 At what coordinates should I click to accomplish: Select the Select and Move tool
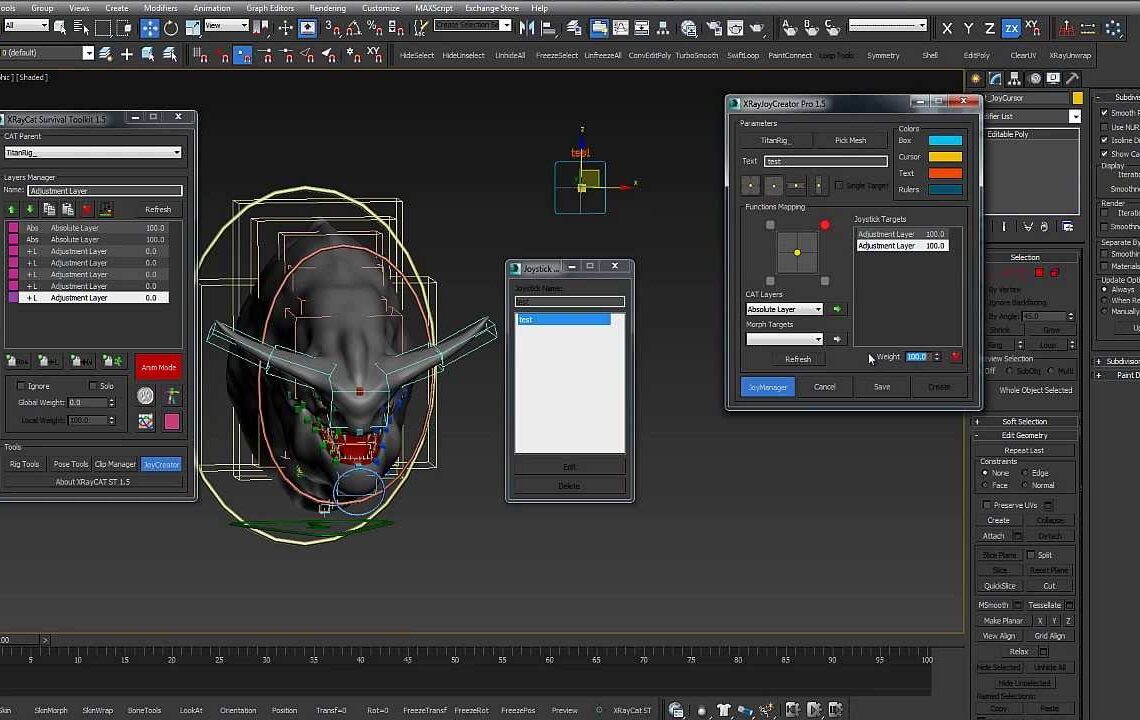[150, 28]
